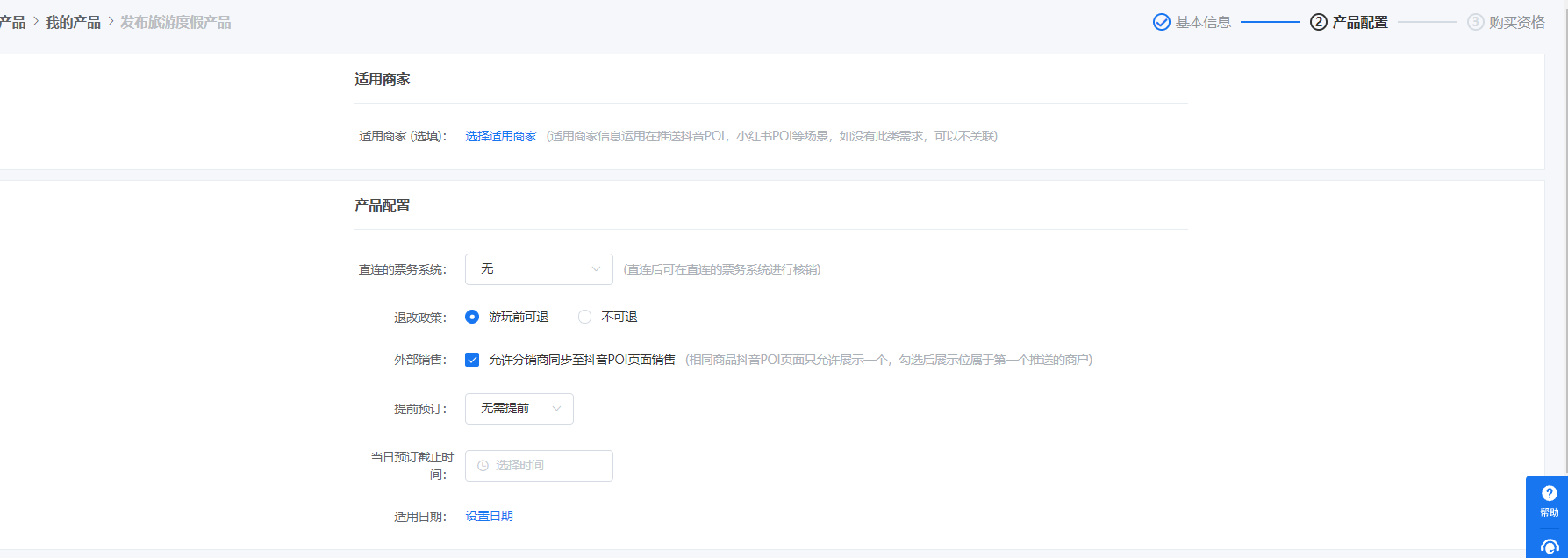Viewport: 1568px width, 558px height.
Task: Click the 产品配置 section heading
Action: click(x=382, y=205)
